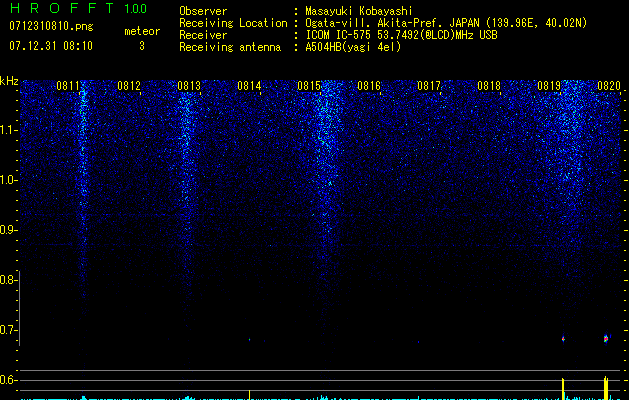Click the meteor count value 3
The height and width of the screenshot is (400, 629).
pyautogui.click(x=142, y=46)
